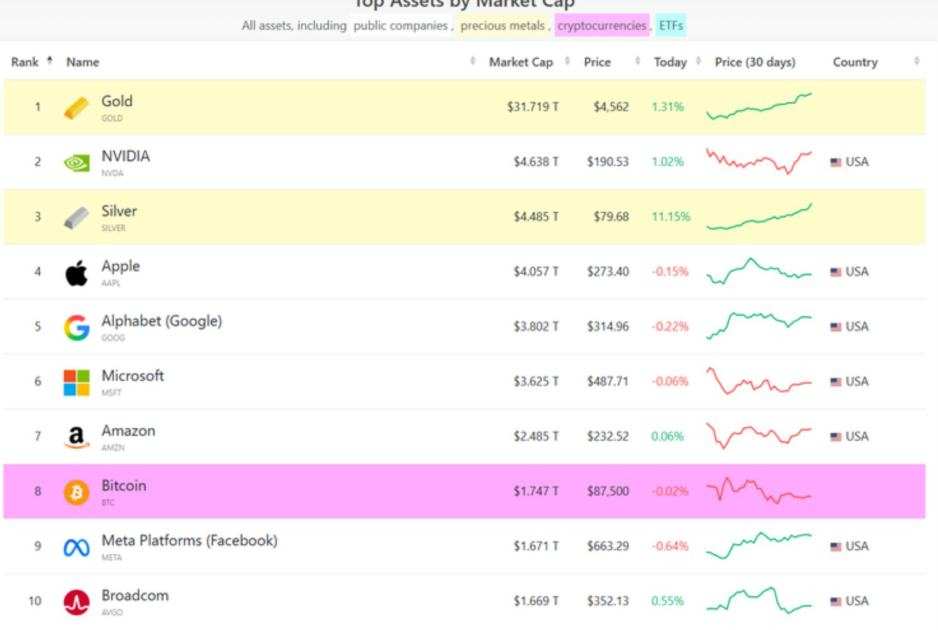Sort table by Today change column
The height and width of the screenshot is (630, 938).
pos(670,62)
